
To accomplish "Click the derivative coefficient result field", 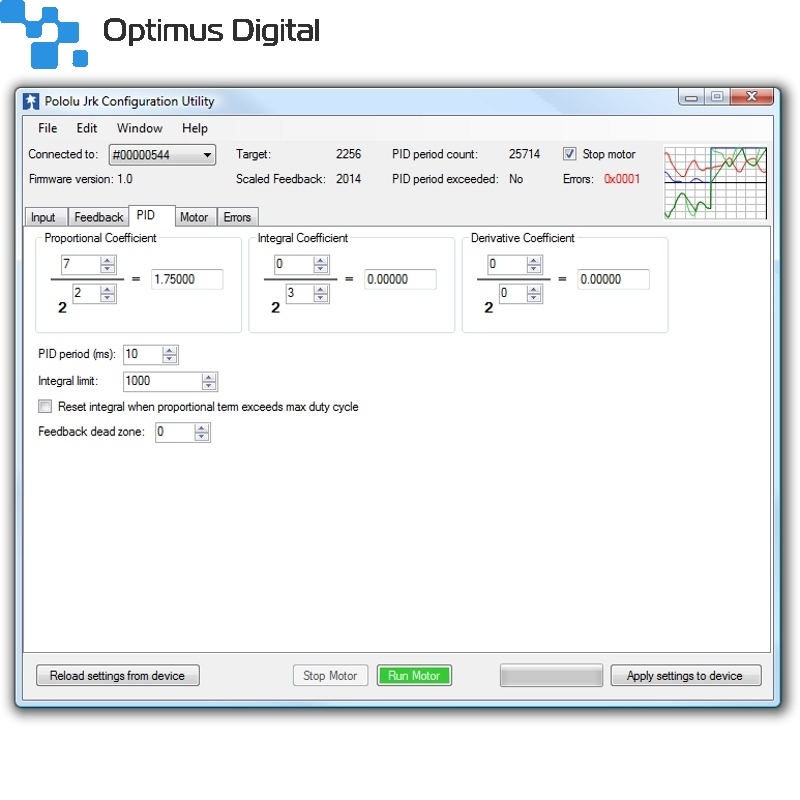I will 613,279.
